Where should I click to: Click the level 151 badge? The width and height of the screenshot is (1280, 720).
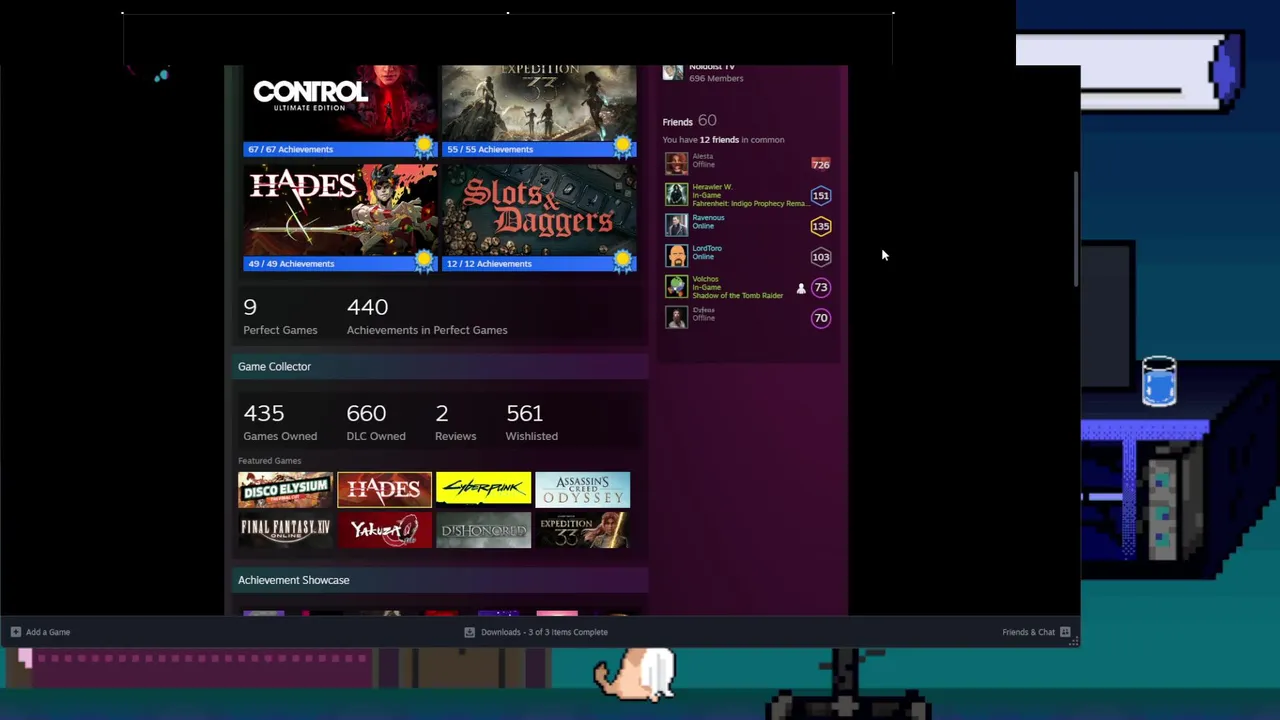click(820, 195)
